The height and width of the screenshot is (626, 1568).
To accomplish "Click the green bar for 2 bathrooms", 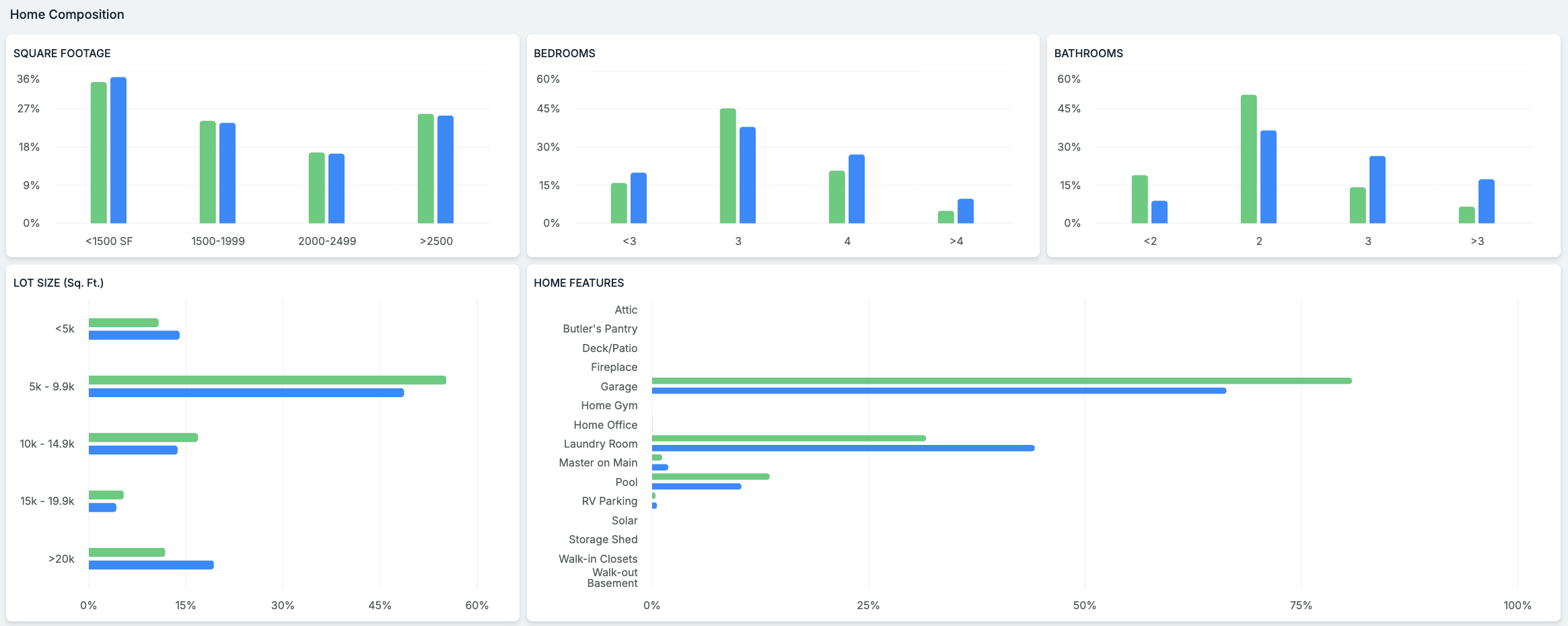I will click(x=1249, y=159).
